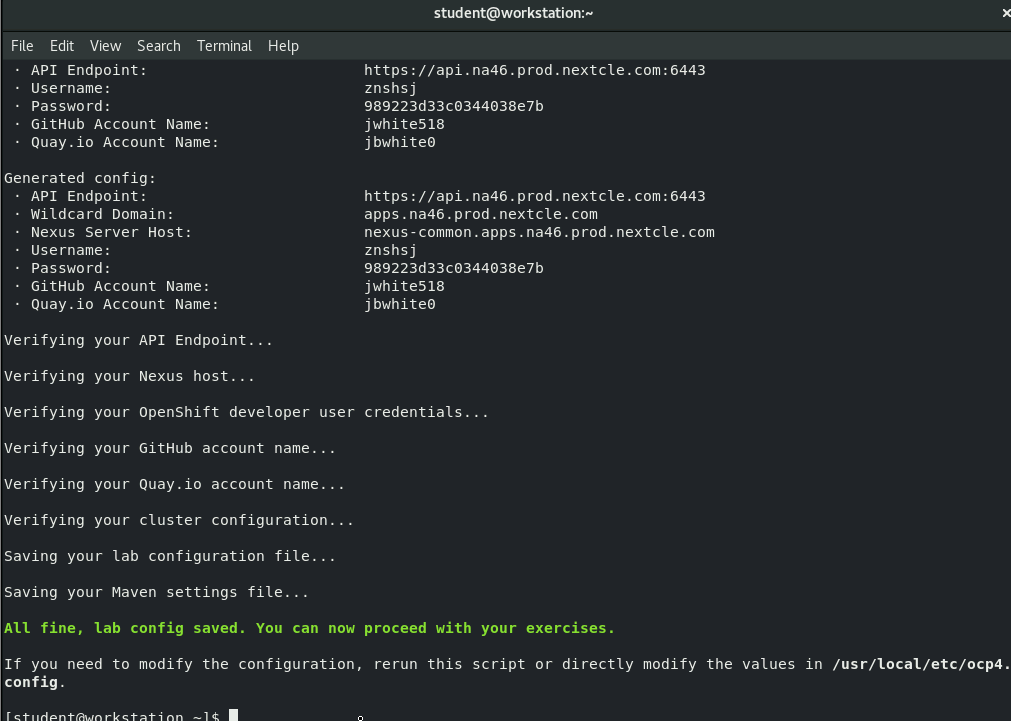Open the View menu
Image resolution: width=1011 pixels, height=721 pixels.
tap(105, 46)
